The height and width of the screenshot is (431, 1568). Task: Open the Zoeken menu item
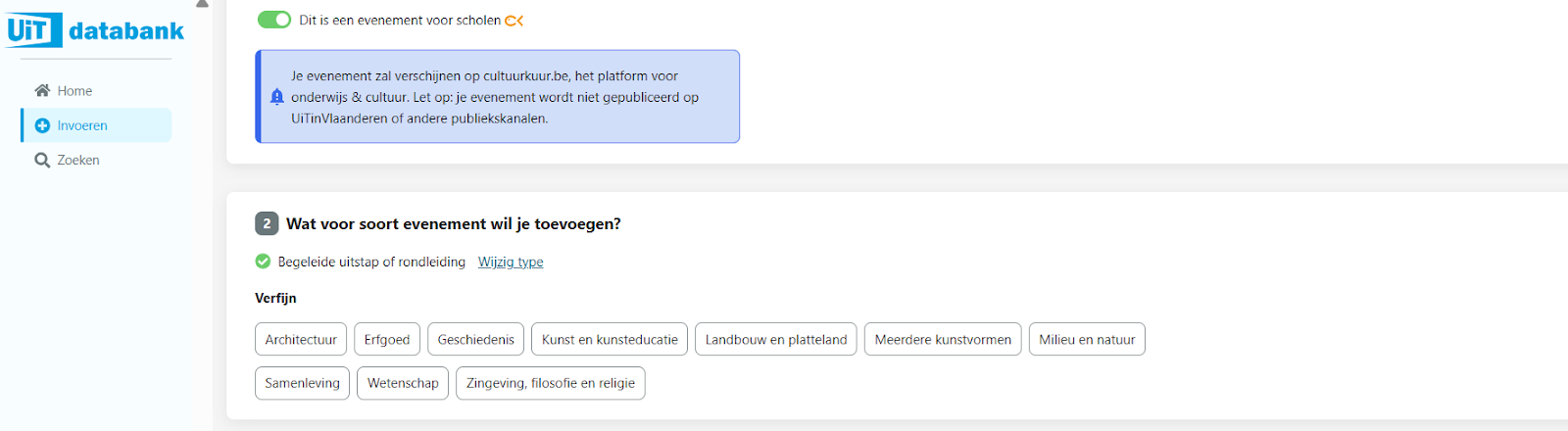coord(78,160)
